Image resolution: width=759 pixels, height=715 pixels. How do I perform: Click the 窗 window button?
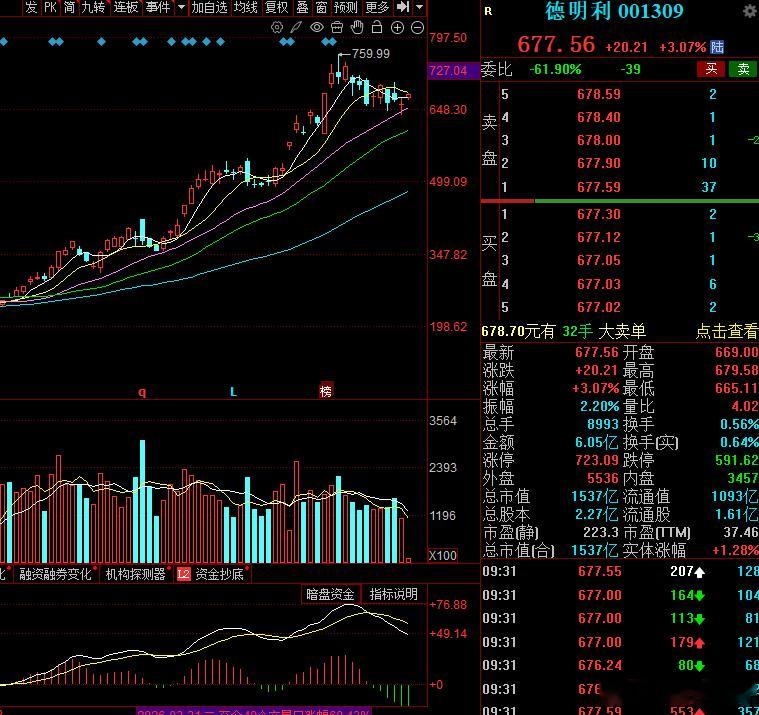click(x=321, y=7)
